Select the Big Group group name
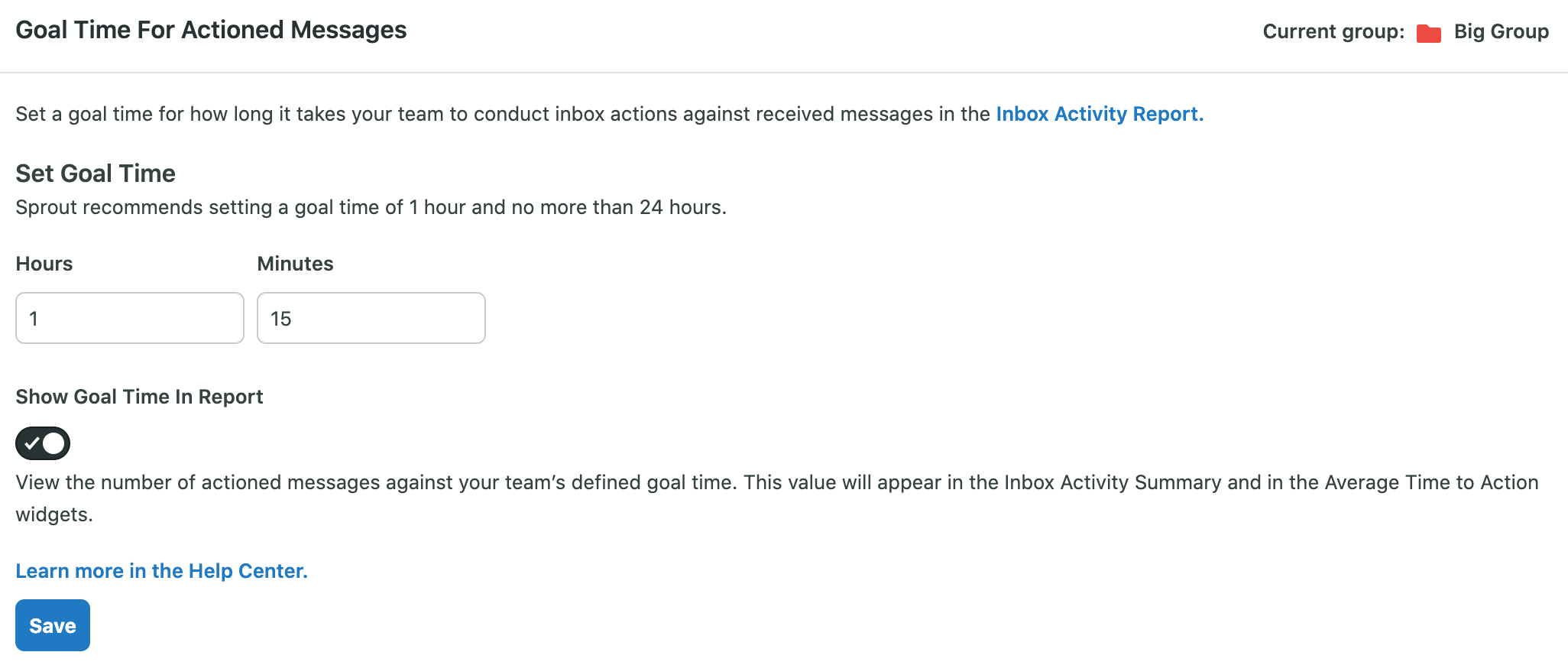Screen dimensions: 1568x665 [x=1500, y=31]
